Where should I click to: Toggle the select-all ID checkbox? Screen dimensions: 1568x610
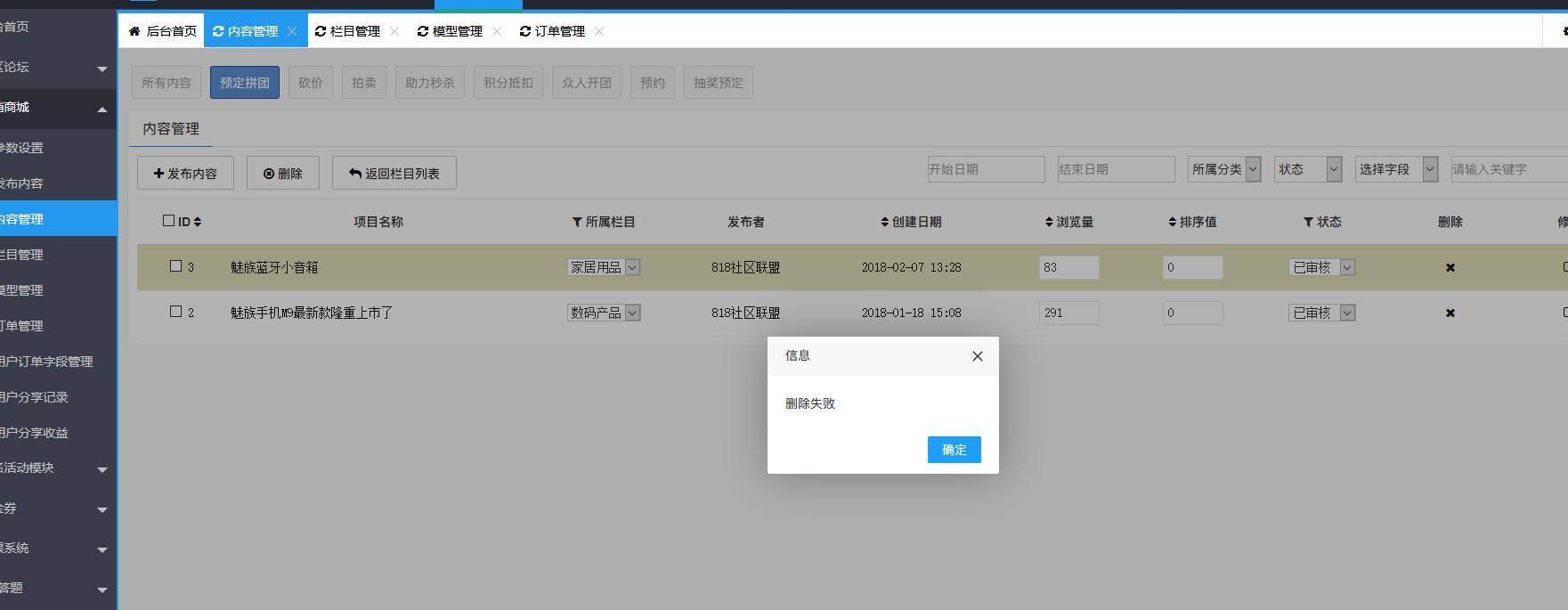tap(169, 221)
